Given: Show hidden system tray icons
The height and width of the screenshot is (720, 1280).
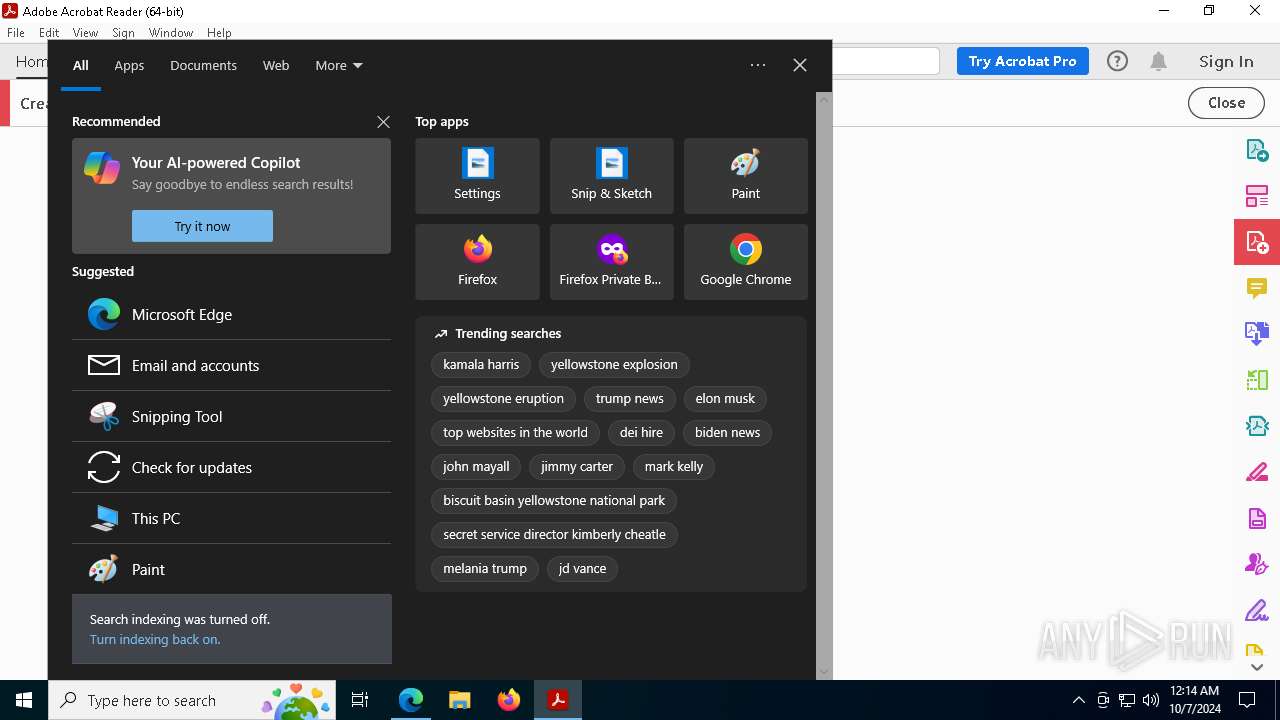Looking at the screenshot, I should click(x=1078, y=700).
